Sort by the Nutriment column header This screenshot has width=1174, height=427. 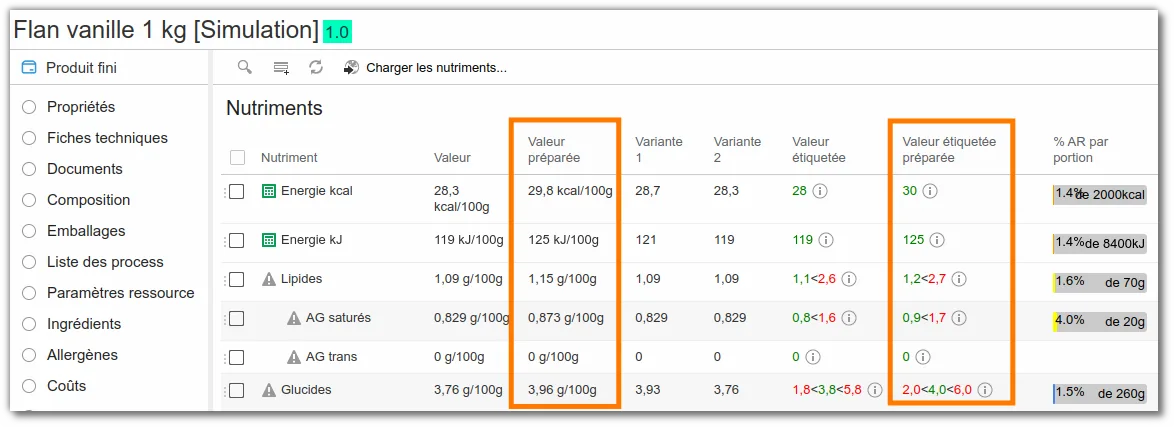click(289, 158)
